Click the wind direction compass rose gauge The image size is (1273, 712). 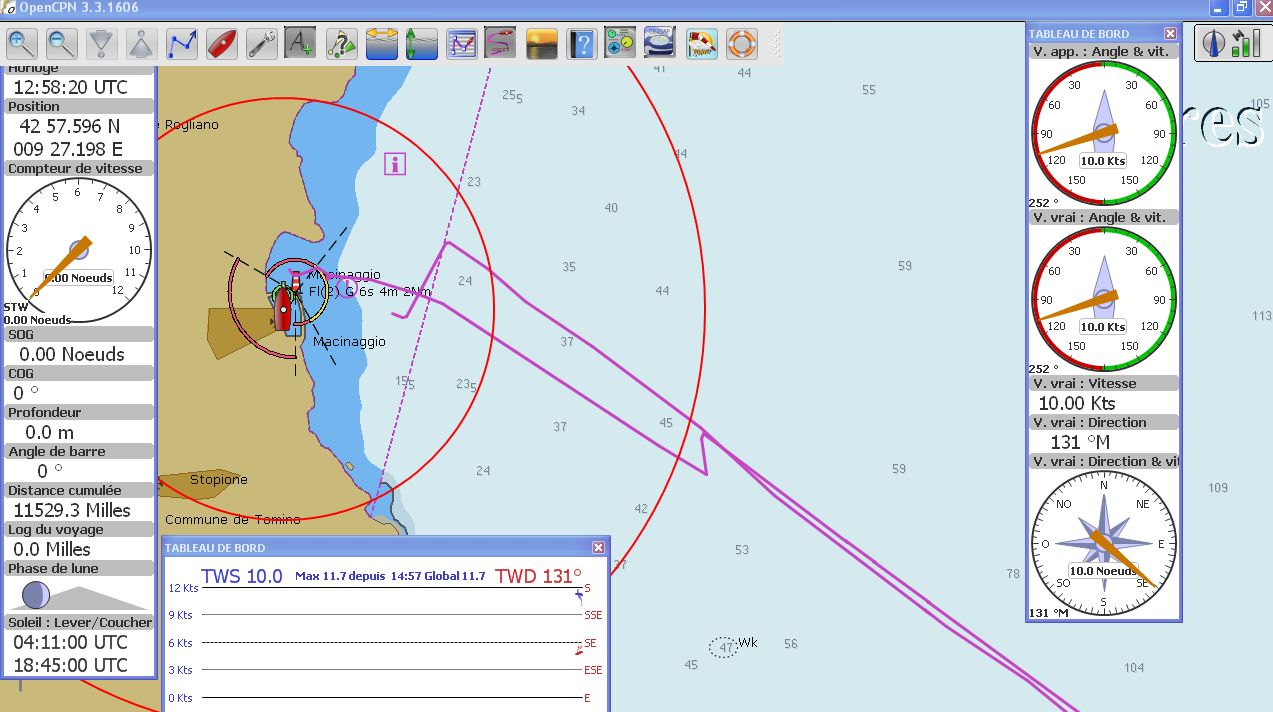tap(1104, 543)
